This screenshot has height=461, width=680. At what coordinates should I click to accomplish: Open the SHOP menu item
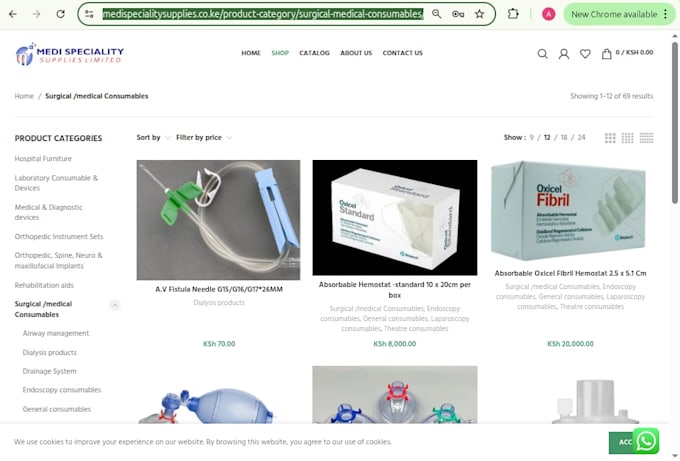click(x=280, y=53)
